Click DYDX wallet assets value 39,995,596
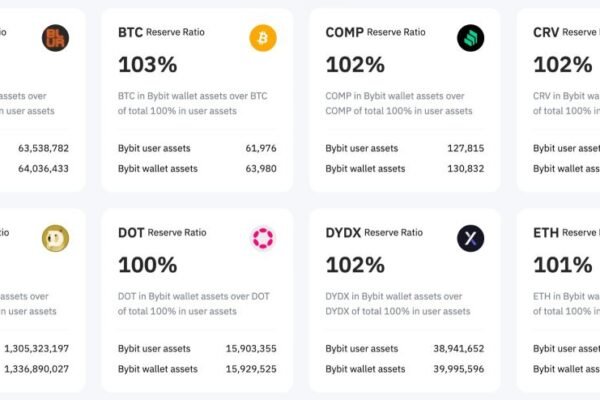The height and width of the screenshot is (400, 600). click(x=459, y=368)
